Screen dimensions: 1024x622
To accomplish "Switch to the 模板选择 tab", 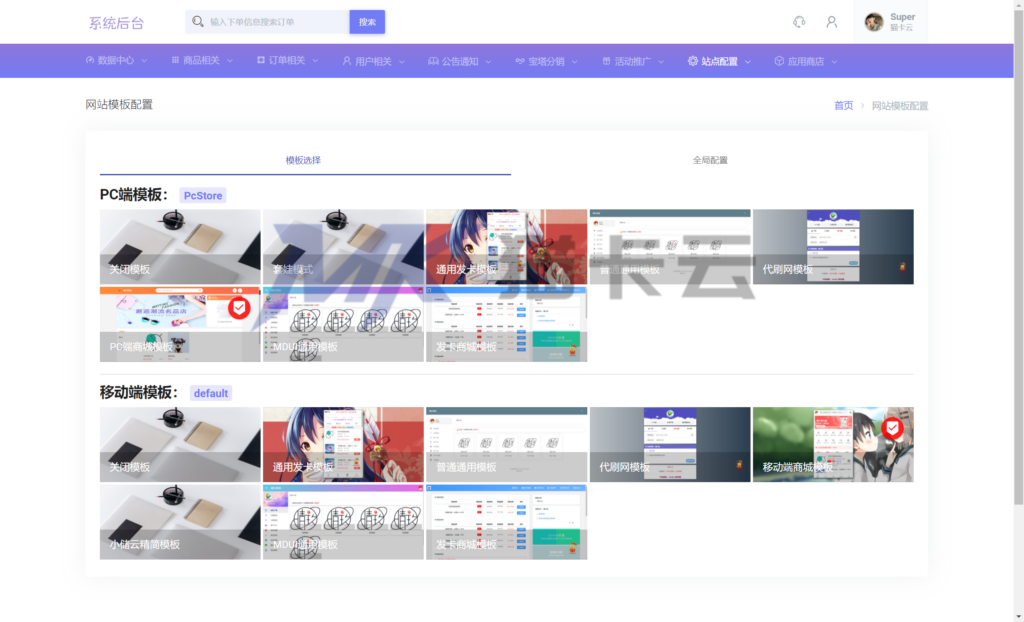I will click(x=304, y=160).
